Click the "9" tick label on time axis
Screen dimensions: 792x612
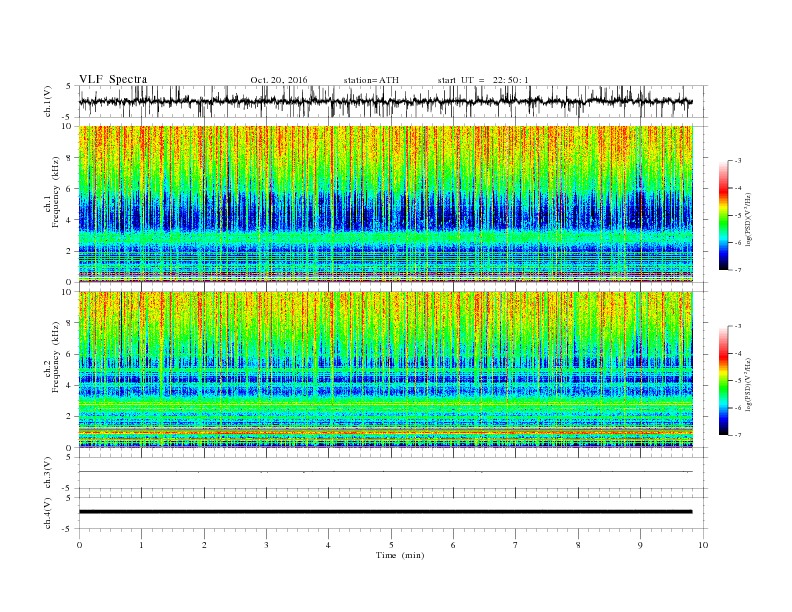coord(640,545)
